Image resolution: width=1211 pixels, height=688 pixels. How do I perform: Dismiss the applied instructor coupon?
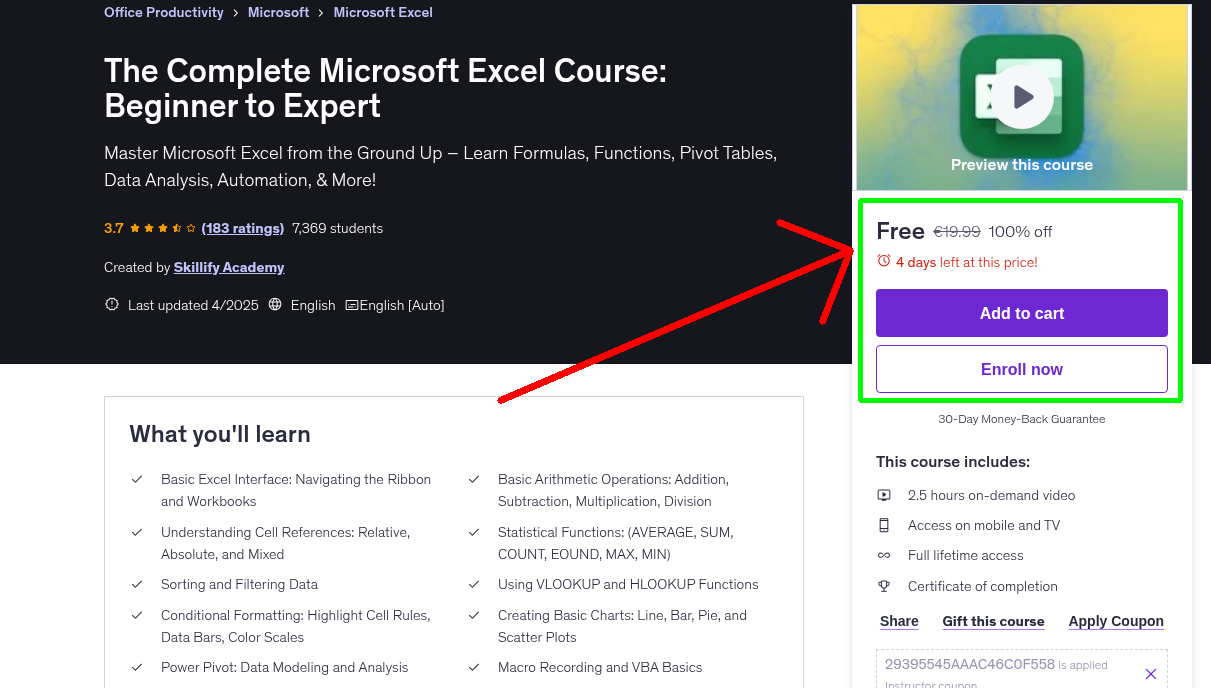click(1150, 673)
